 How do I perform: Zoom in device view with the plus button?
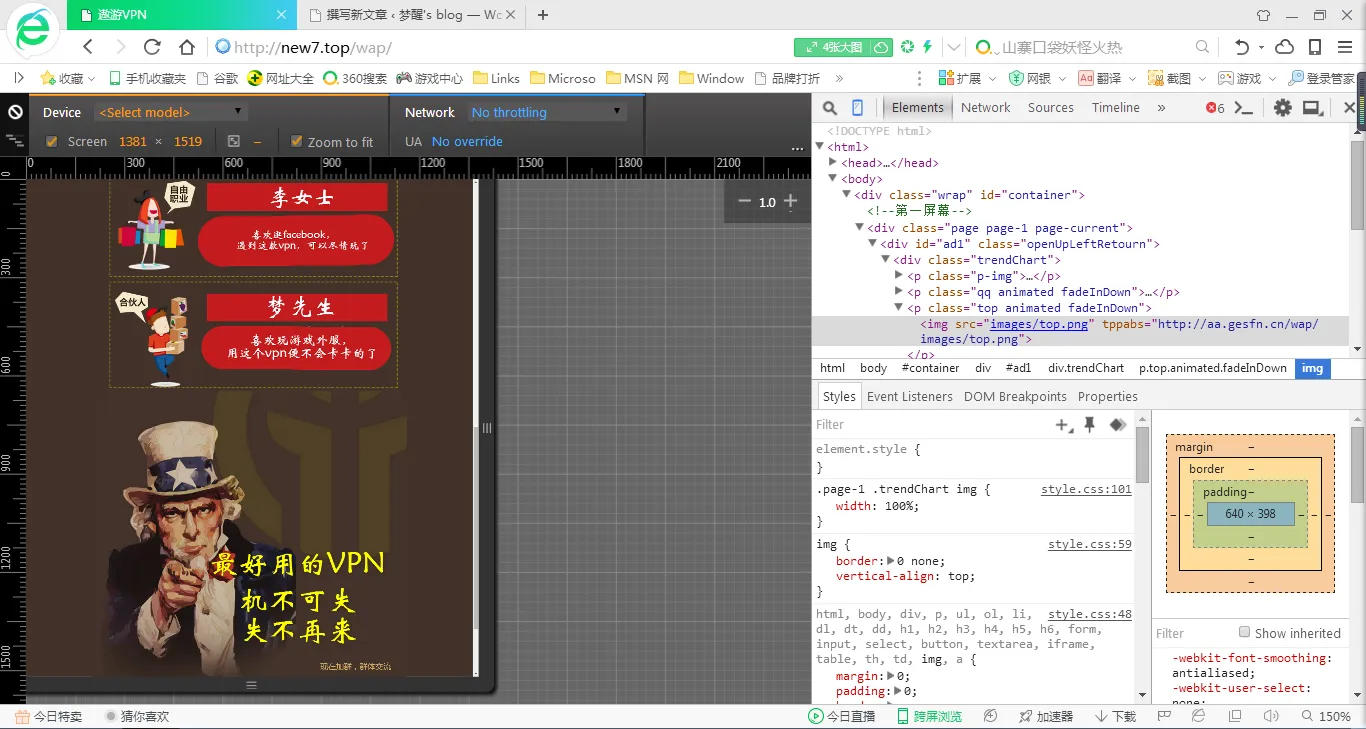pyautogui.click(x=790, y=201)
